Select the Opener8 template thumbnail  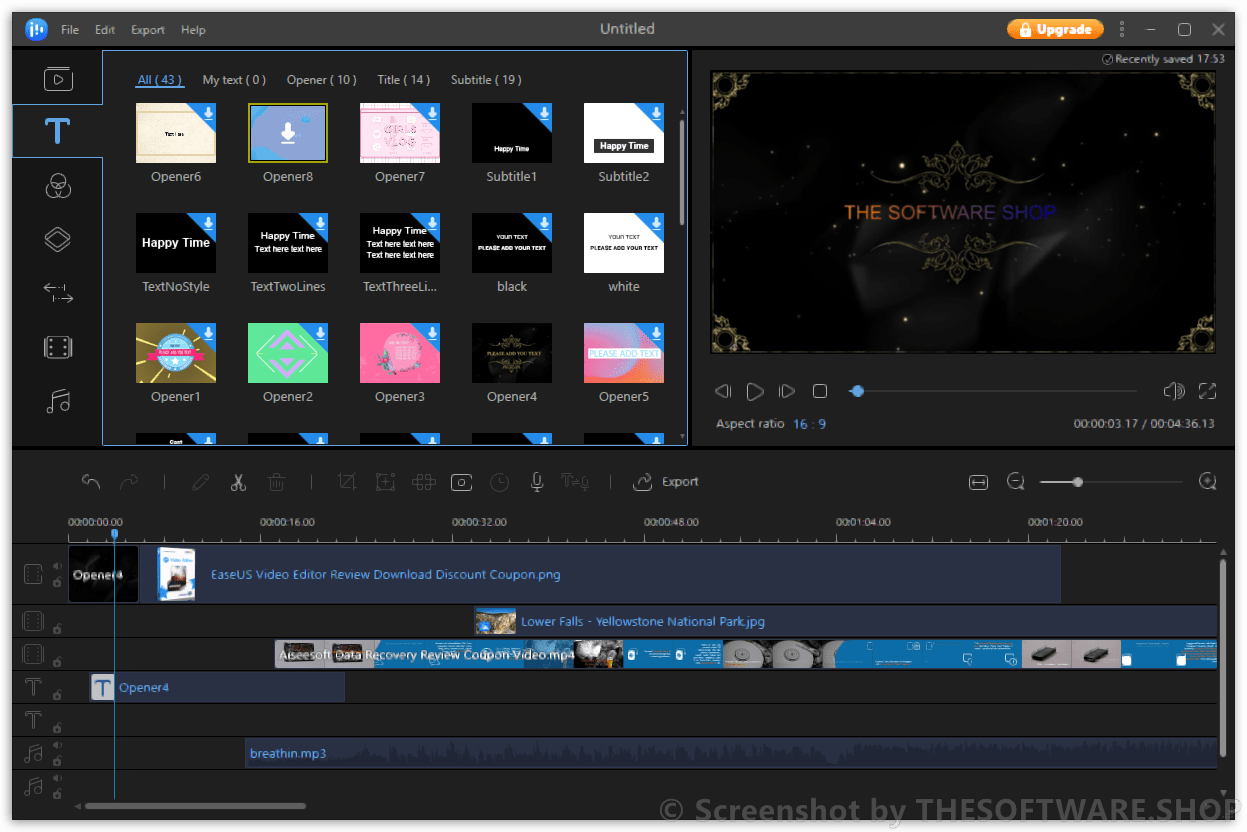[x=287, y=132]
